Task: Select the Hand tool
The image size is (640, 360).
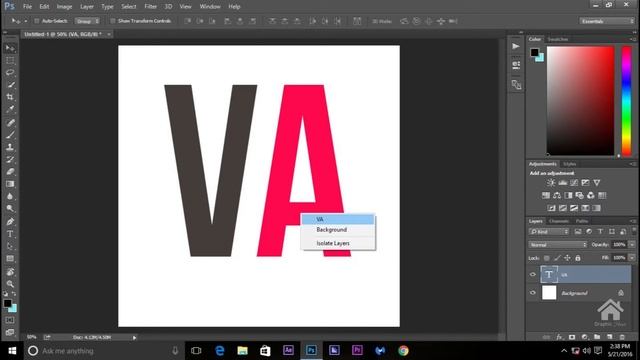Action: (x=10, y=272)
